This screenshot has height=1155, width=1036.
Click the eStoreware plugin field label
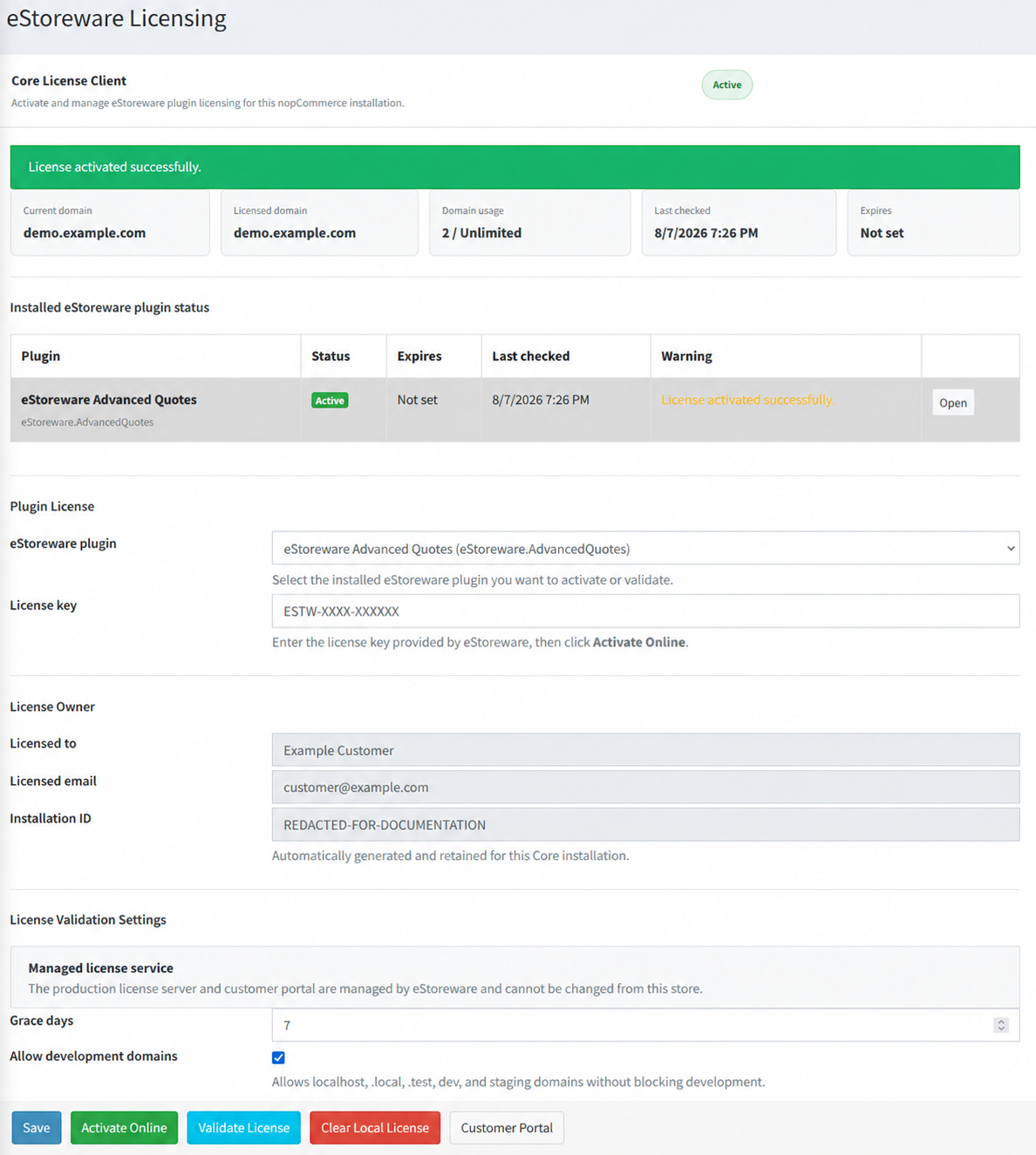[63, 543]
